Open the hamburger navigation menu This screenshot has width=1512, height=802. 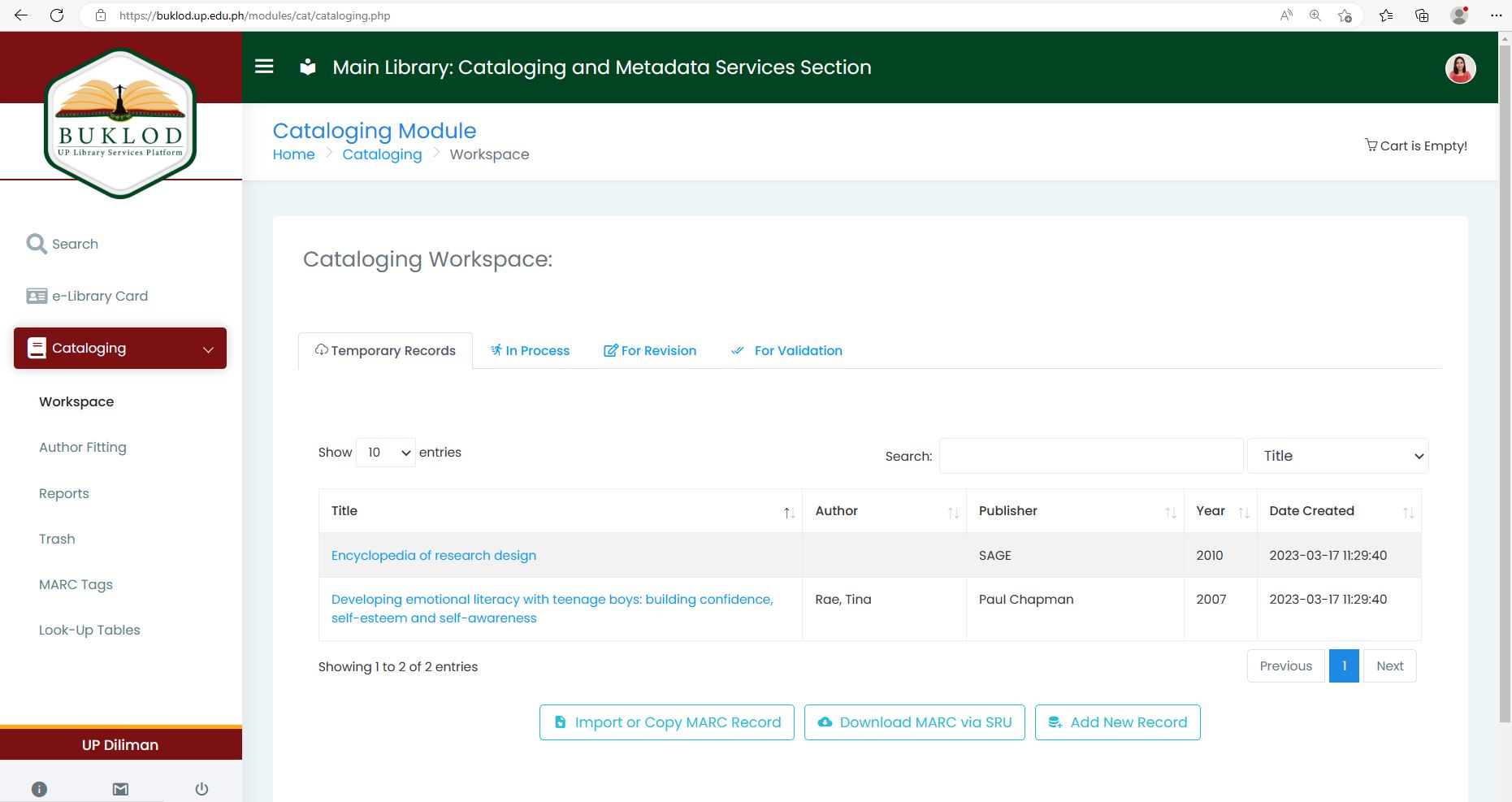pos(264,67)
